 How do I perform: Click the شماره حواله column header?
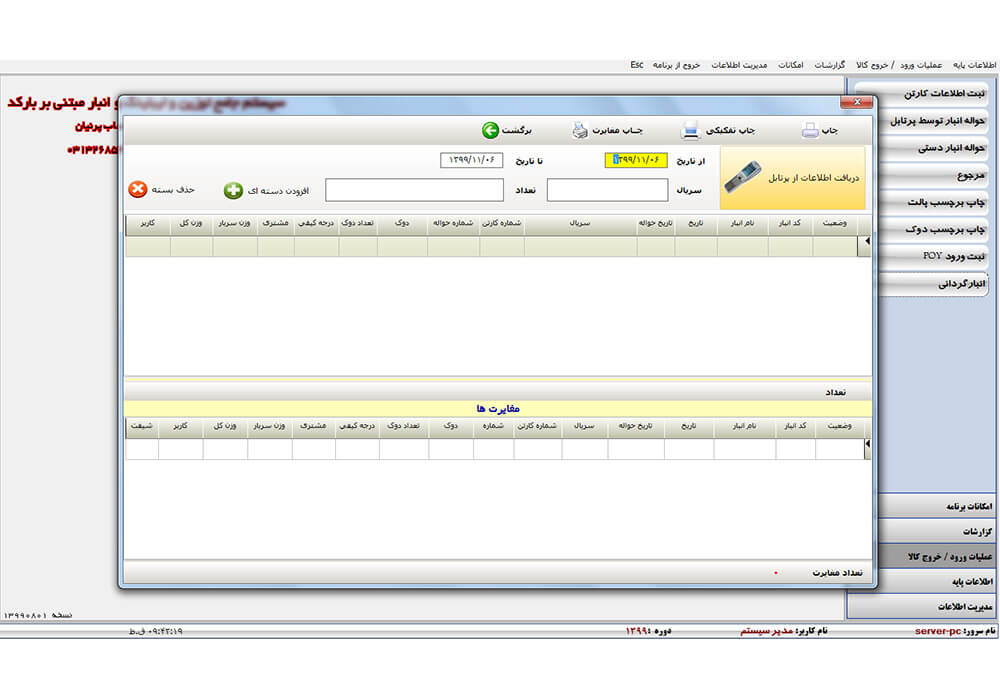point(453,223)
